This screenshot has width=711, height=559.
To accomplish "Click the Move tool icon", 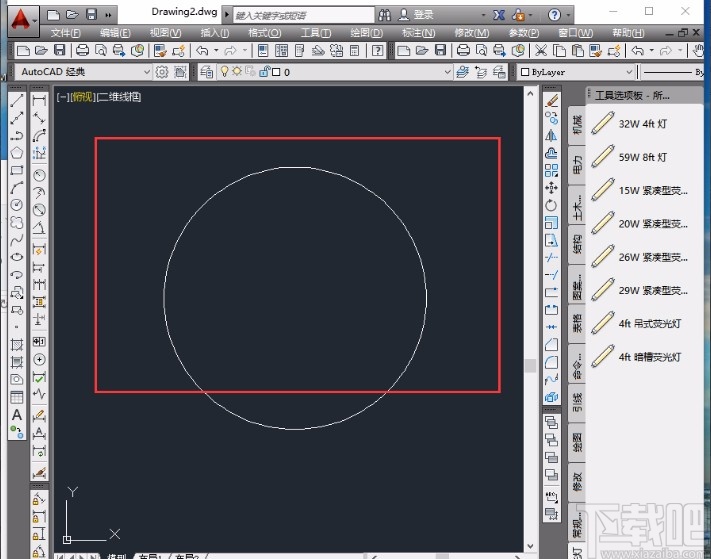I will [551, 187].
